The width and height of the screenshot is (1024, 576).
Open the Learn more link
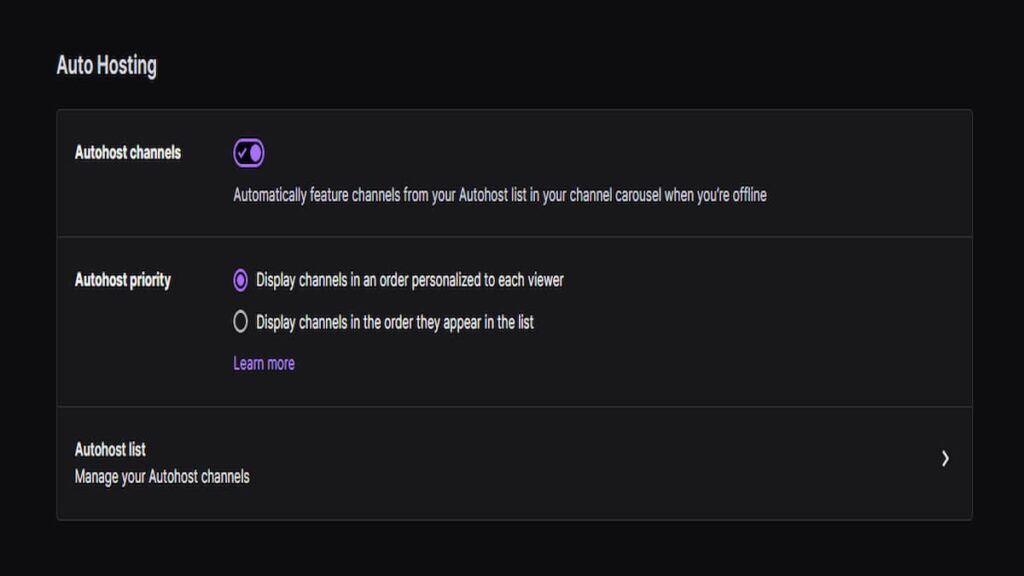264,363
